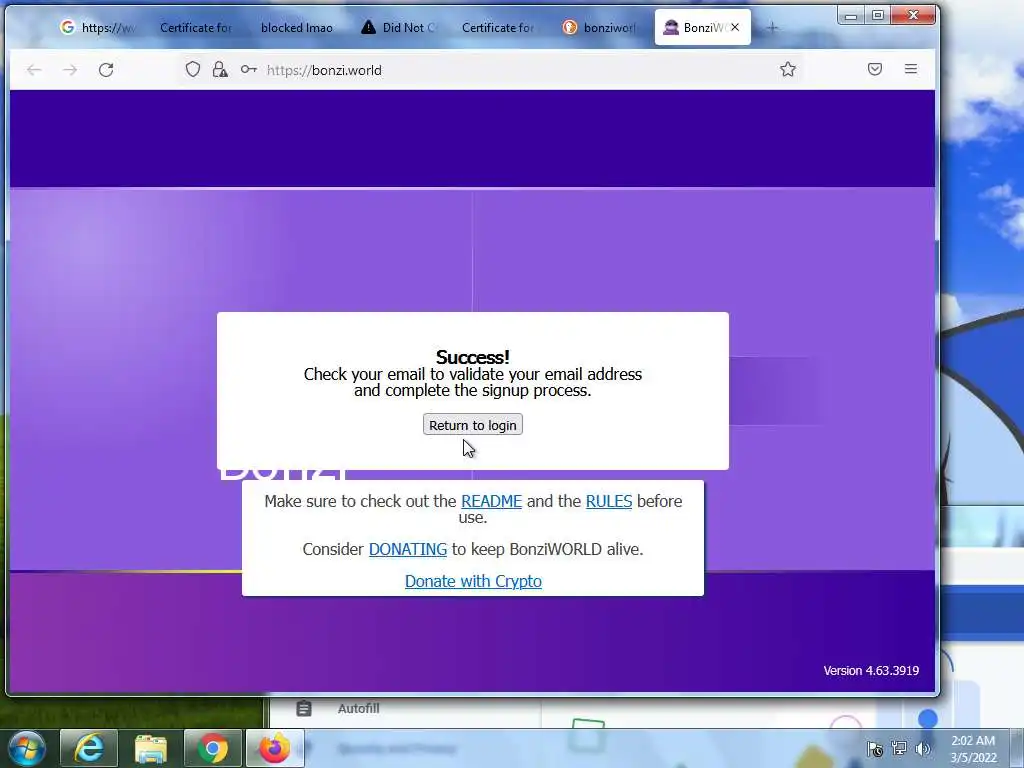Follow the DONATING link
The image size is (1024, 768).
coord(408,549)
